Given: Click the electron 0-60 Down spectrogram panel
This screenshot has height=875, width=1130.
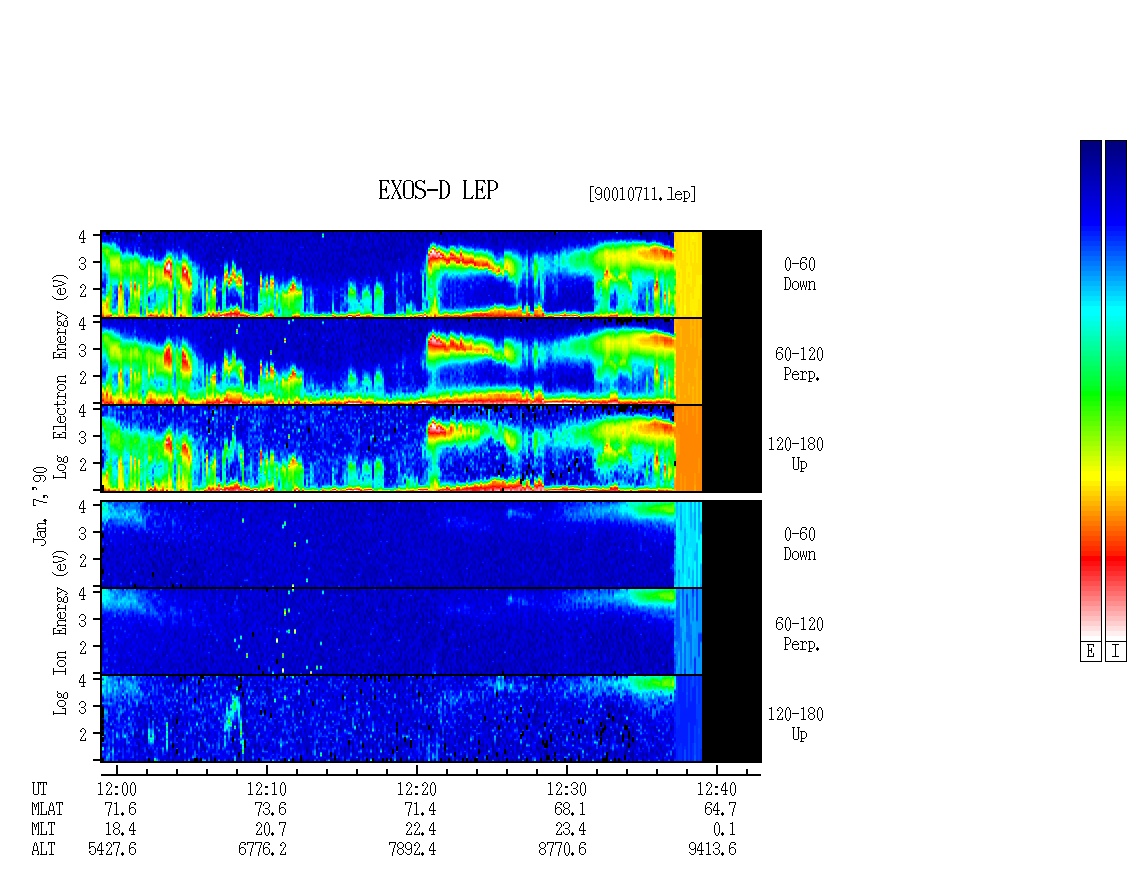Looking at the screenshot, I should [x=431, y=274].
